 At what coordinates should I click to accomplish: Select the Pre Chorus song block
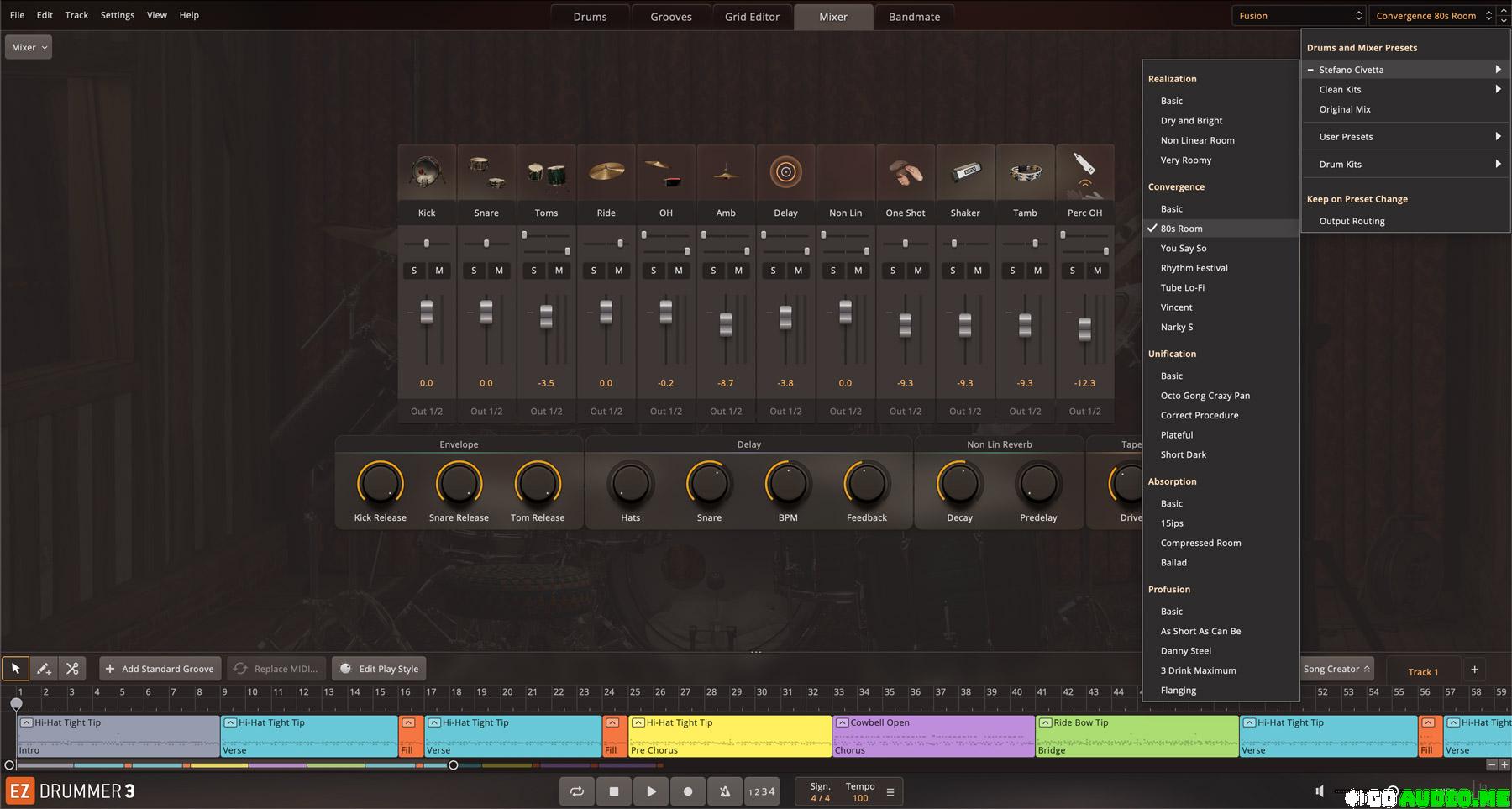[x=730, y=736]
